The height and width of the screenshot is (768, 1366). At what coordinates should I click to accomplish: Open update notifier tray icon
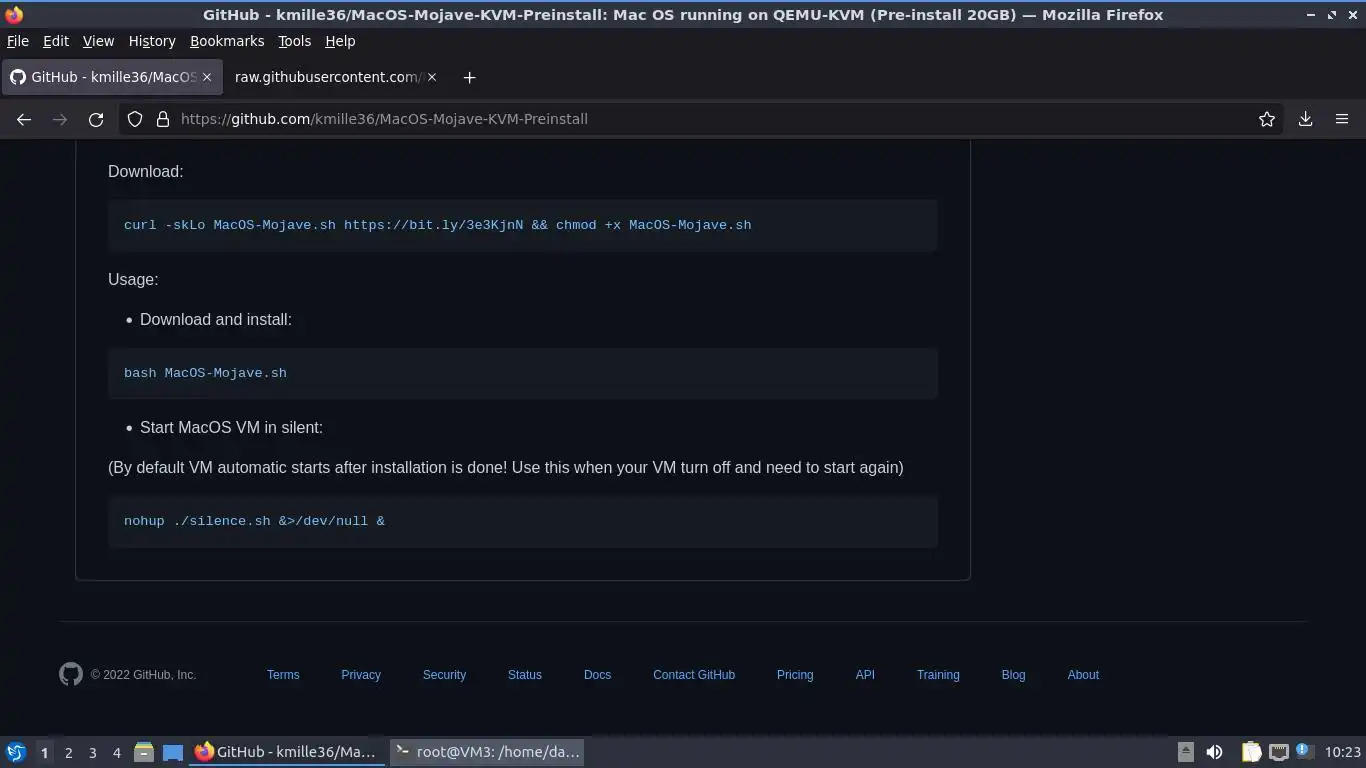pos(1304,751)
